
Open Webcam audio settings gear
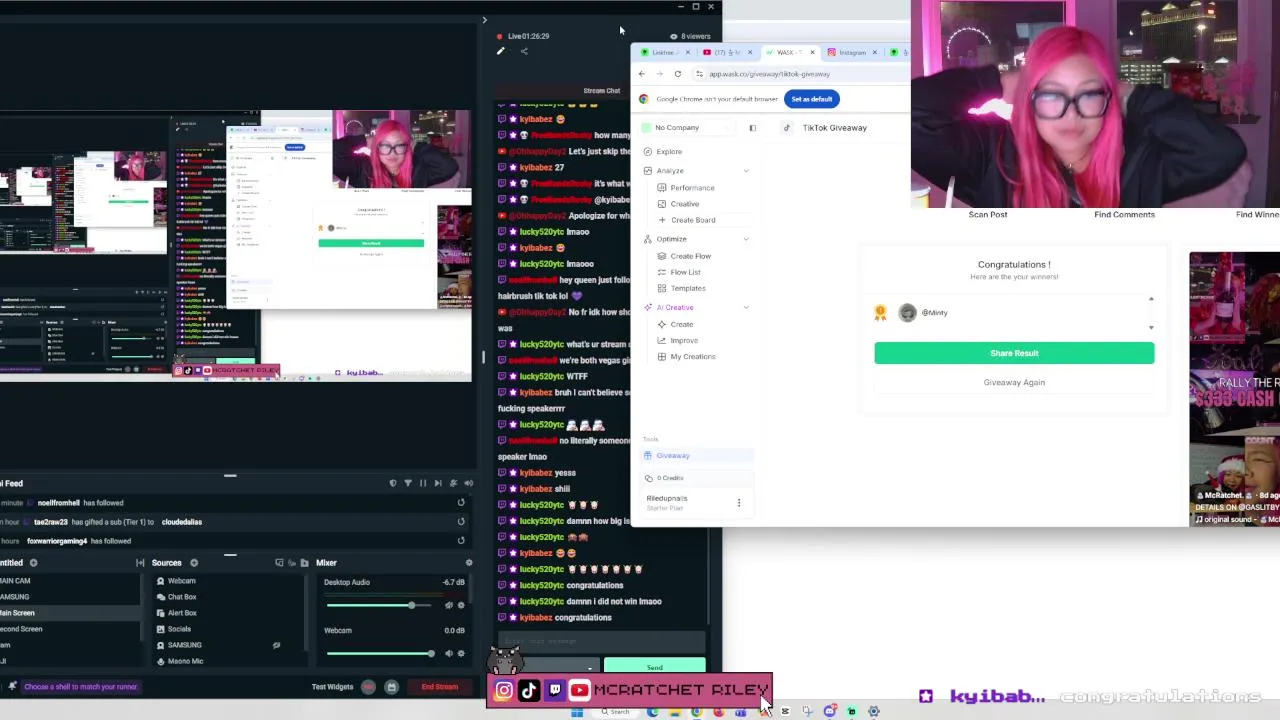461,653
